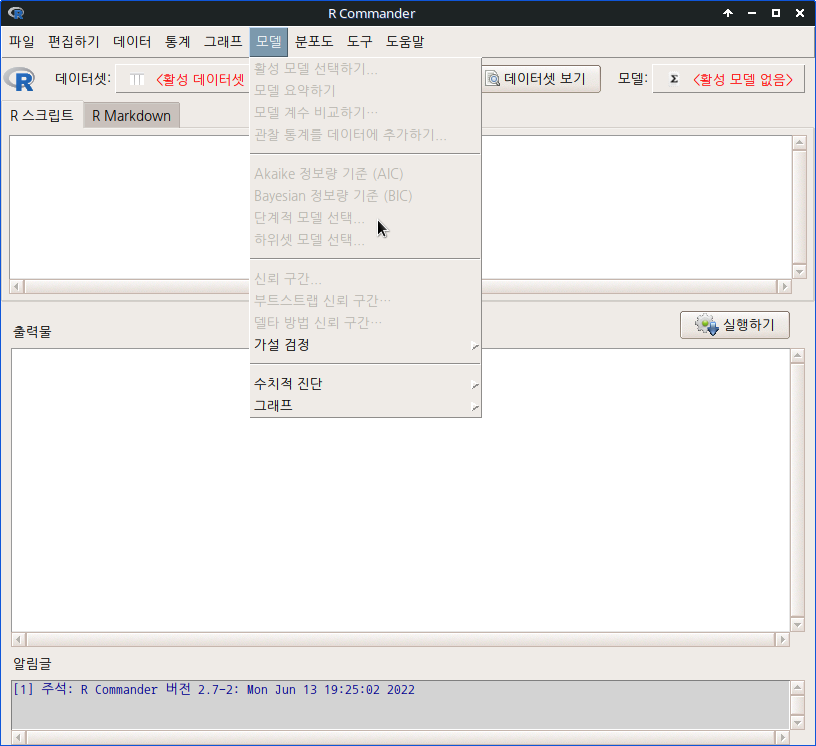Click the keep-above arrow in the title bar
This screenshot has height=746, width=816.
[728, 13]
